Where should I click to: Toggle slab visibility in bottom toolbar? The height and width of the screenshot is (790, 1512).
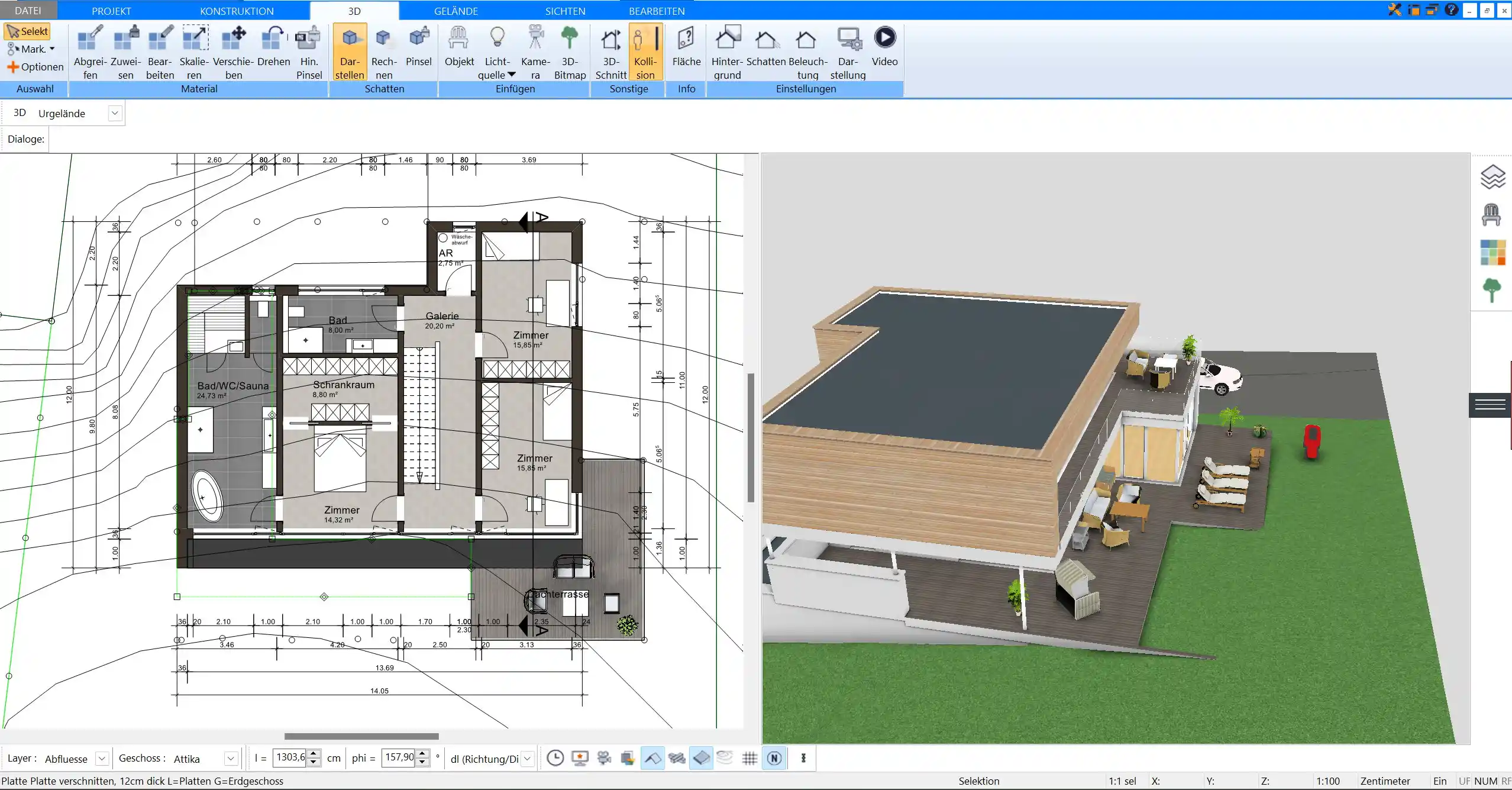(701, 758)
